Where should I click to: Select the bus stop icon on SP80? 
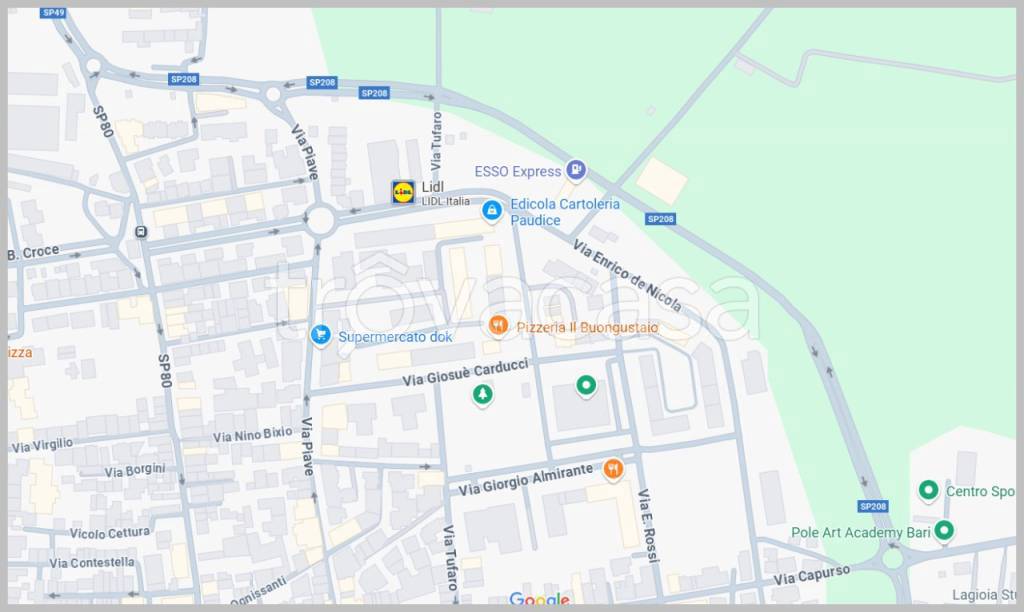pos(141,232)
